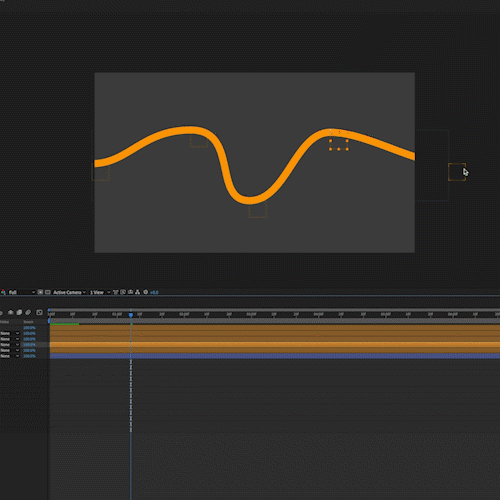The width and height of the screenshot is (500, 500).
Task: Click the Show Channel RGB color icon
Action: click(x=3, y=292)
